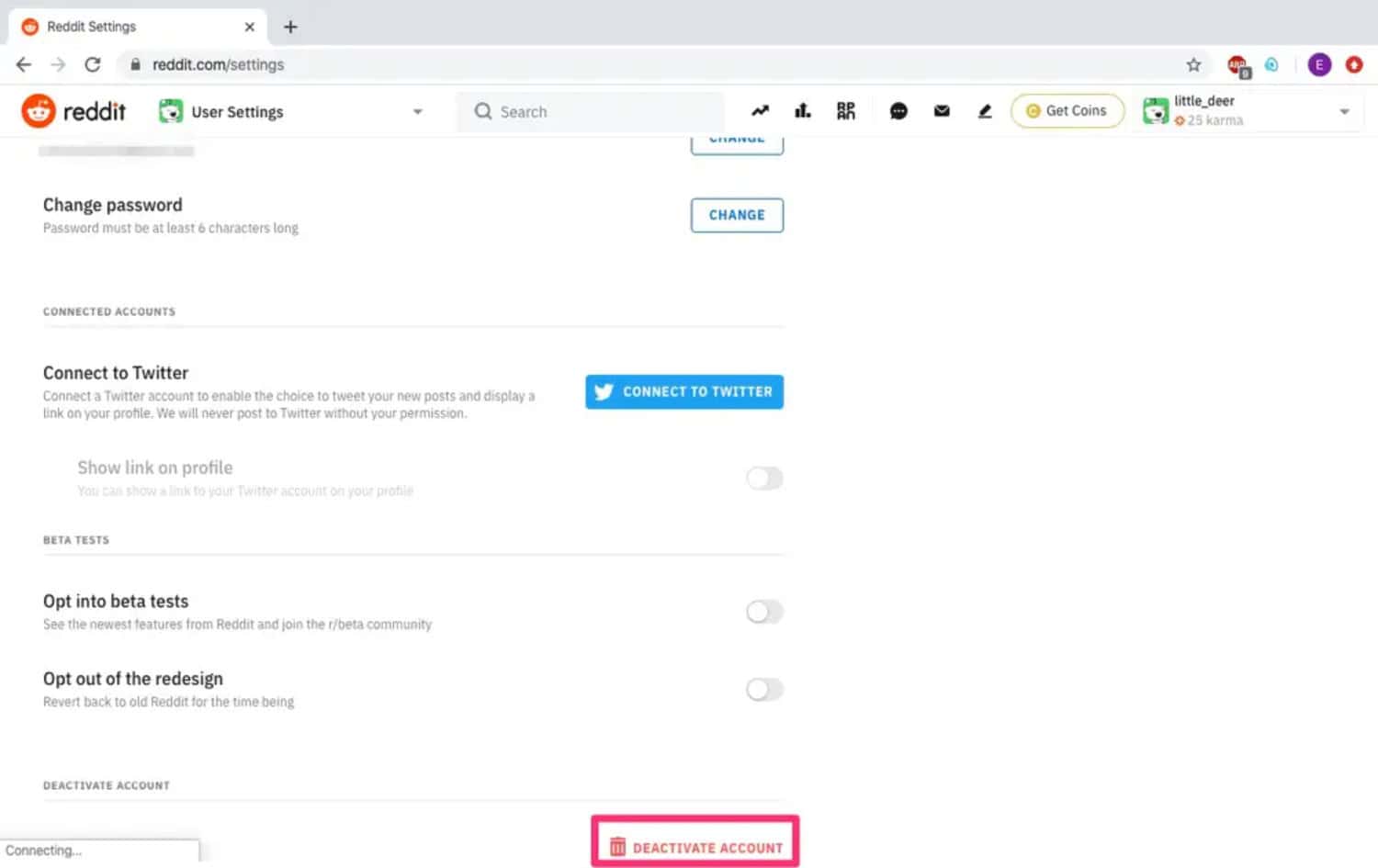Click the adblock extension icon
This screenshot has width=1378, height=868.
[x=1238, y=65]
